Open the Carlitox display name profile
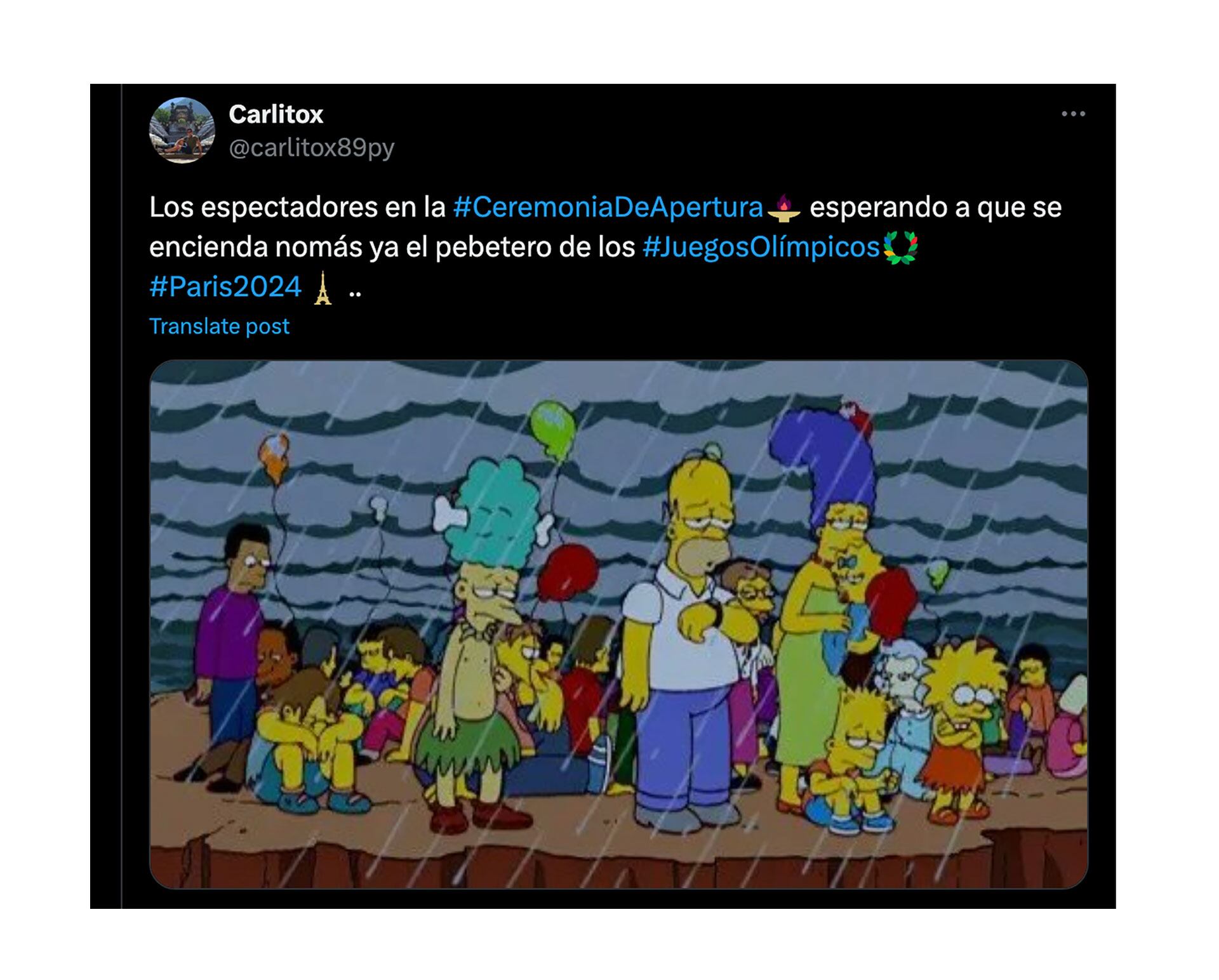The image size is (1219, 980). click(x=276, y=114)
